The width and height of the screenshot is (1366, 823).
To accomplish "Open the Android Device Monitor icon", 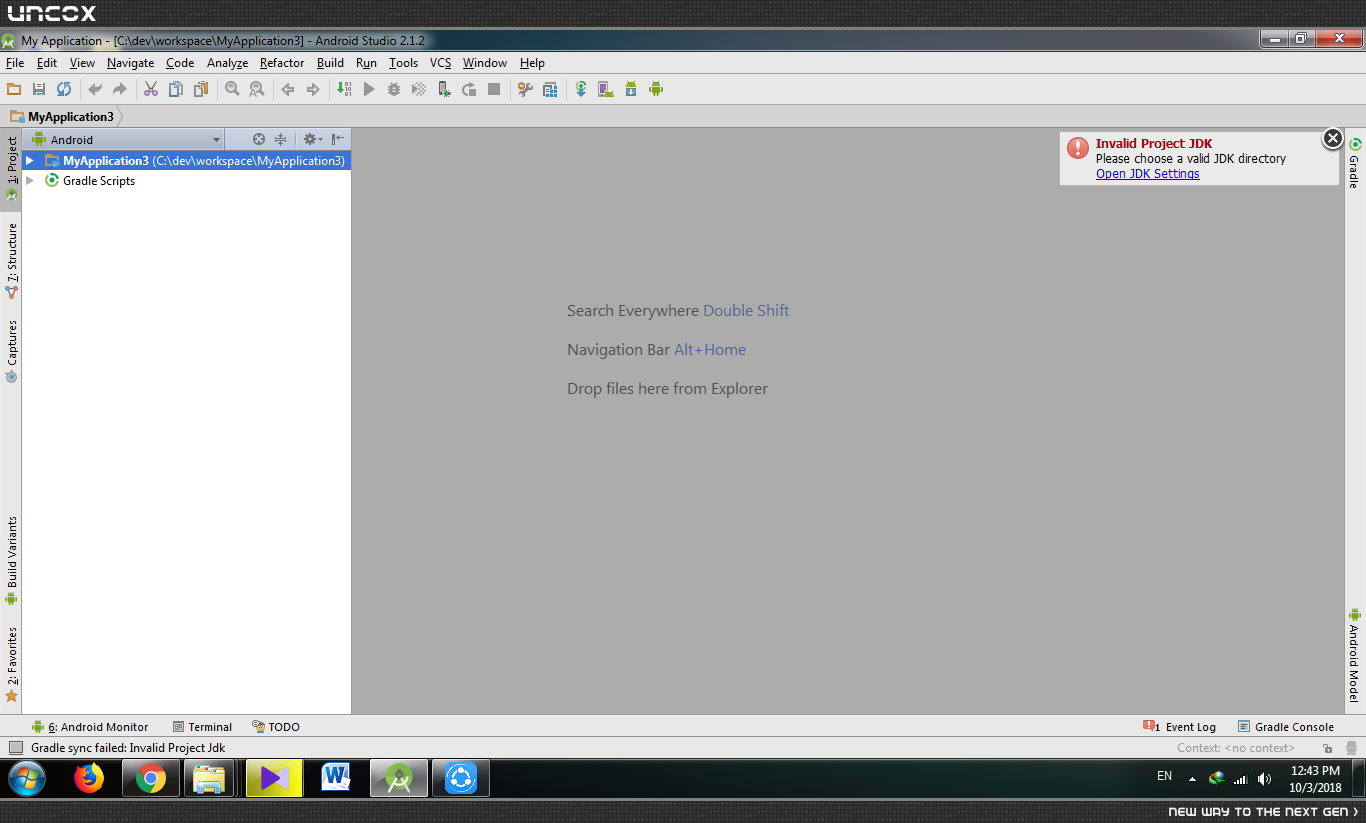I will 656,89.
